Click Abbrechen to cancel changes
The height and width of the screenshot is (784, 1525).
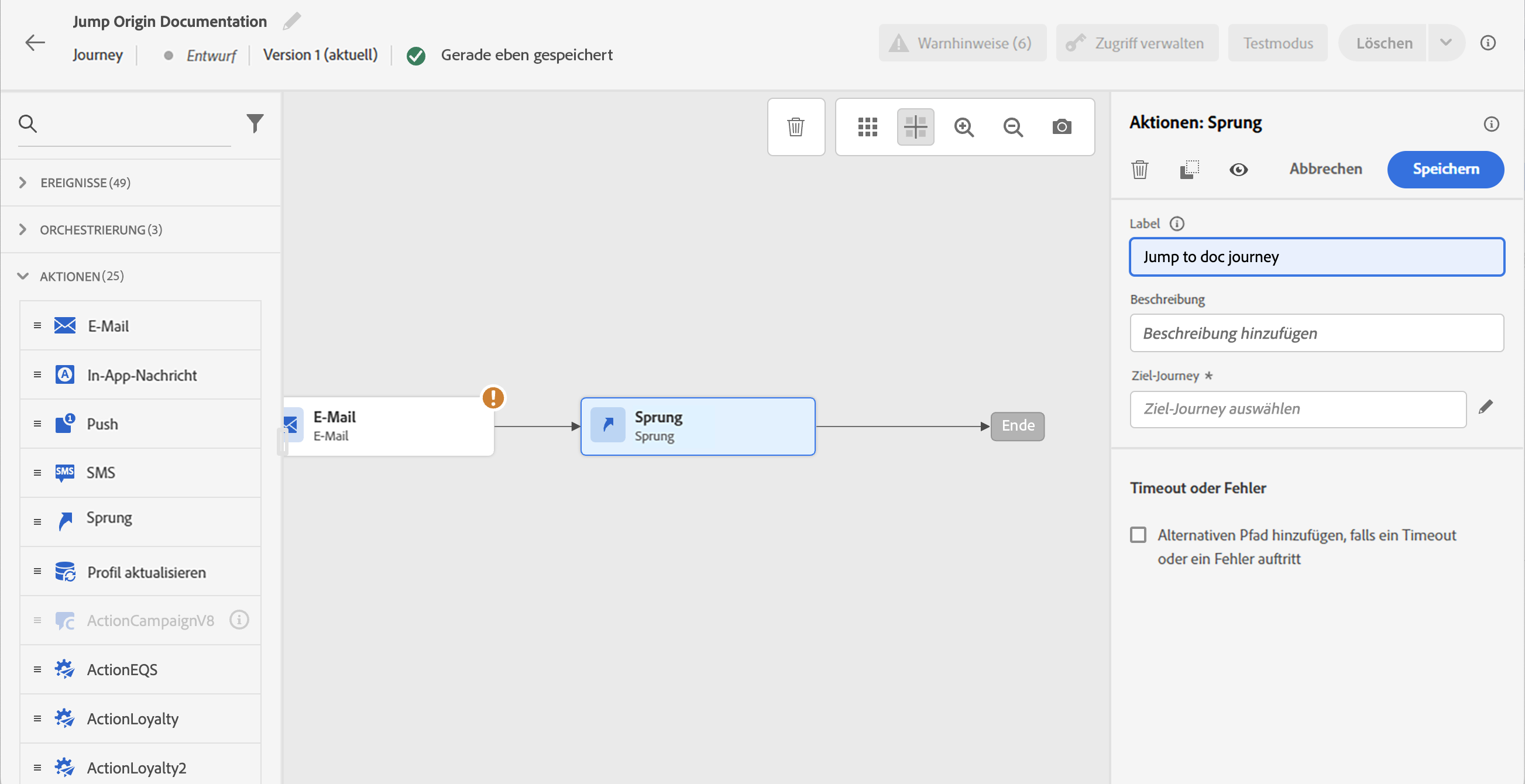1325,169
